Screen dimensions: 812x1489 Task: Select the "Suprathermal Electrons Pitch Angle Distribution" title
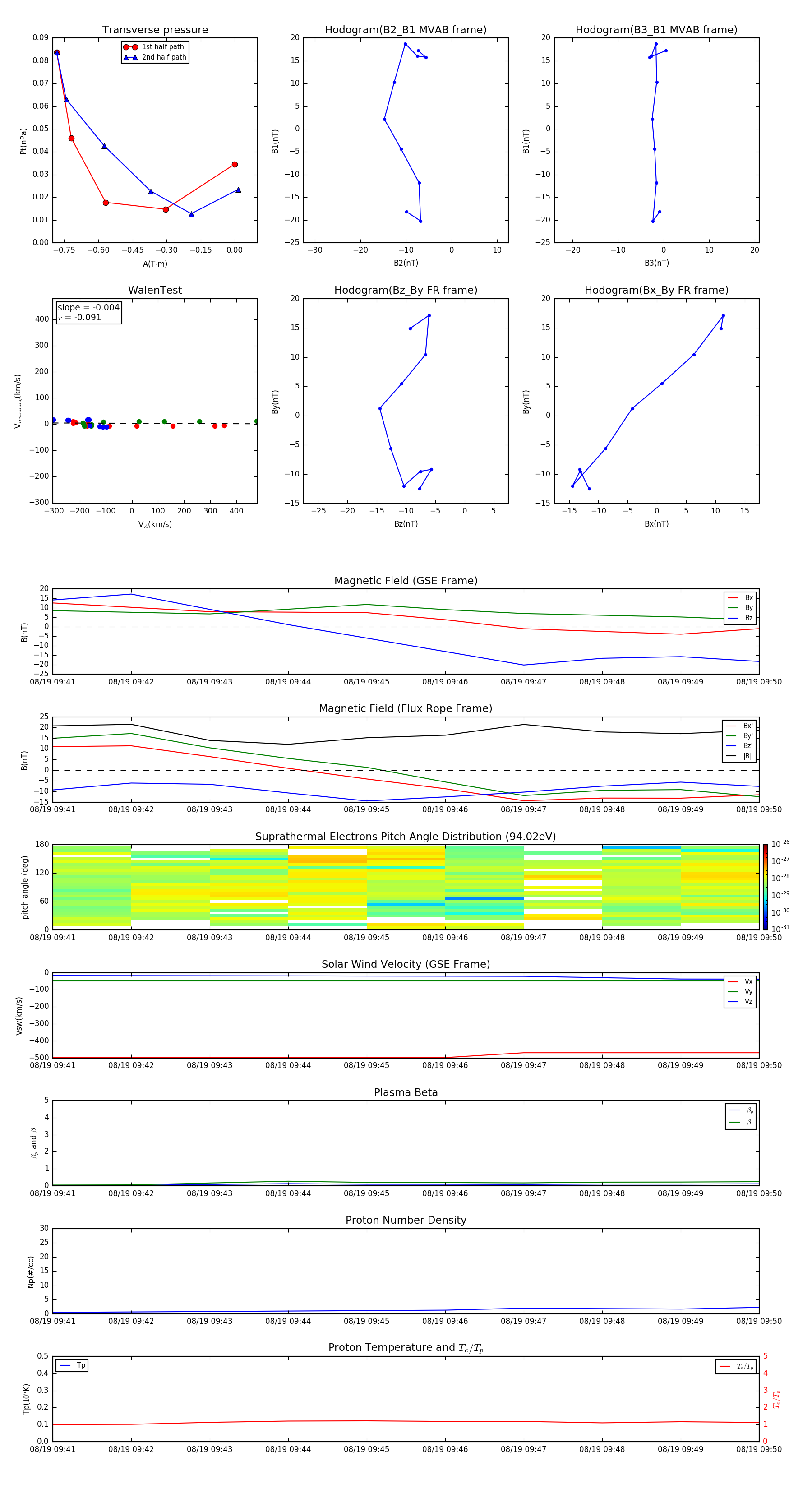coord(406,837)
